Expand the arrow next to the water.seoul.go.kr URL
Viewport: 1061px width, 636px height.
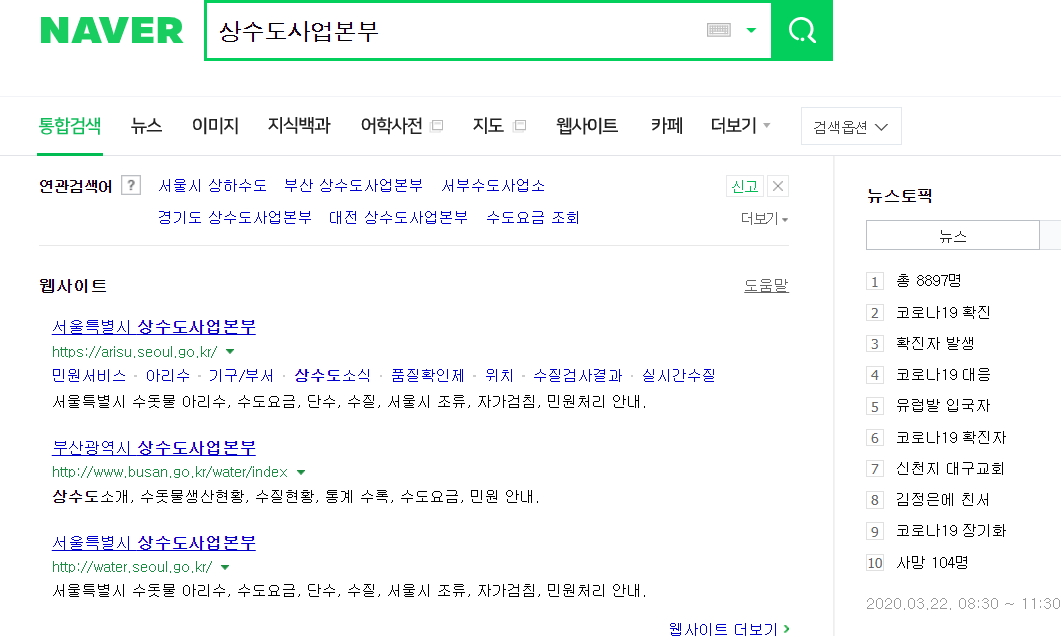tap(225, 567)
